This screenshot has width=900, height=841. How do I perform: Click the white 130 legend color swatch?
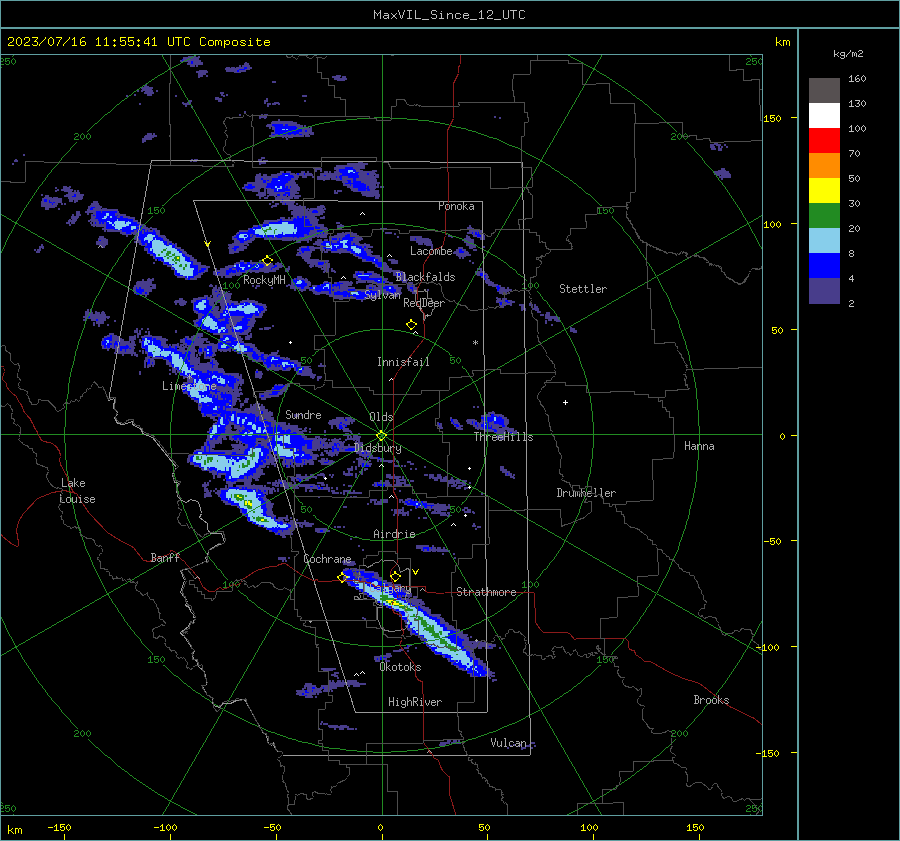(824, 115)
